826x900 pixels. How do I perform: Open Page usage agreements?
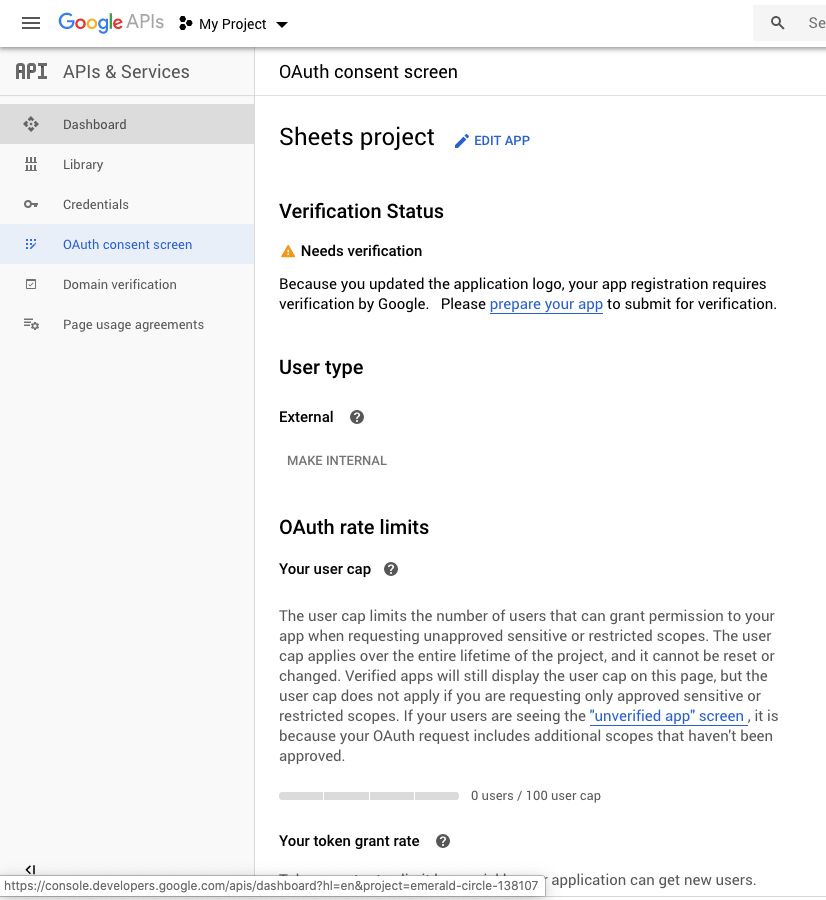pyautogui.click(x=133, y=324)
